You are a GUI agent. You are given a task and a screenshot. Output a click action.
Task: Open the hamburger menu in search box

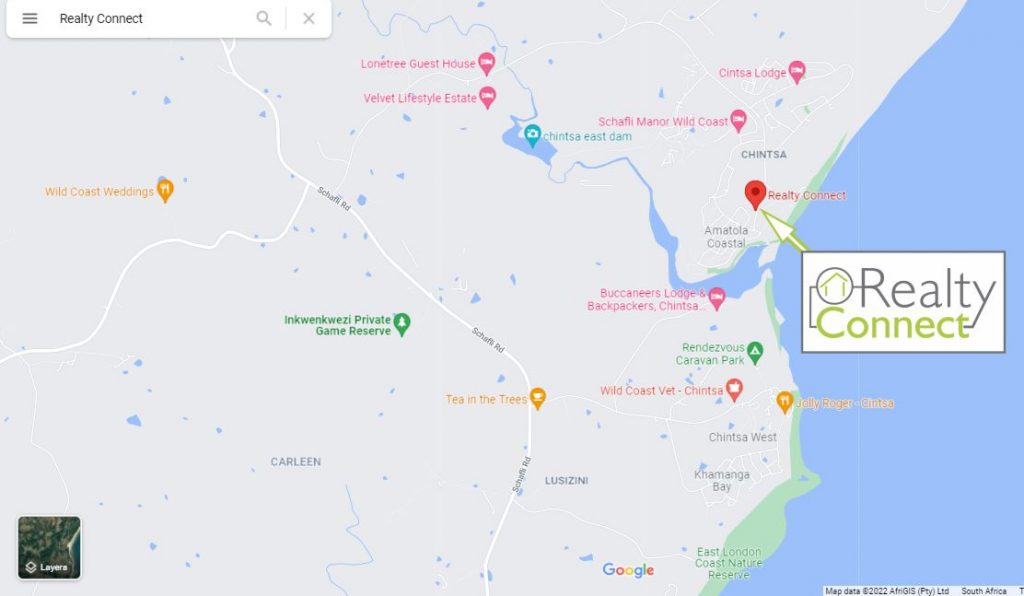pos(30,18)
